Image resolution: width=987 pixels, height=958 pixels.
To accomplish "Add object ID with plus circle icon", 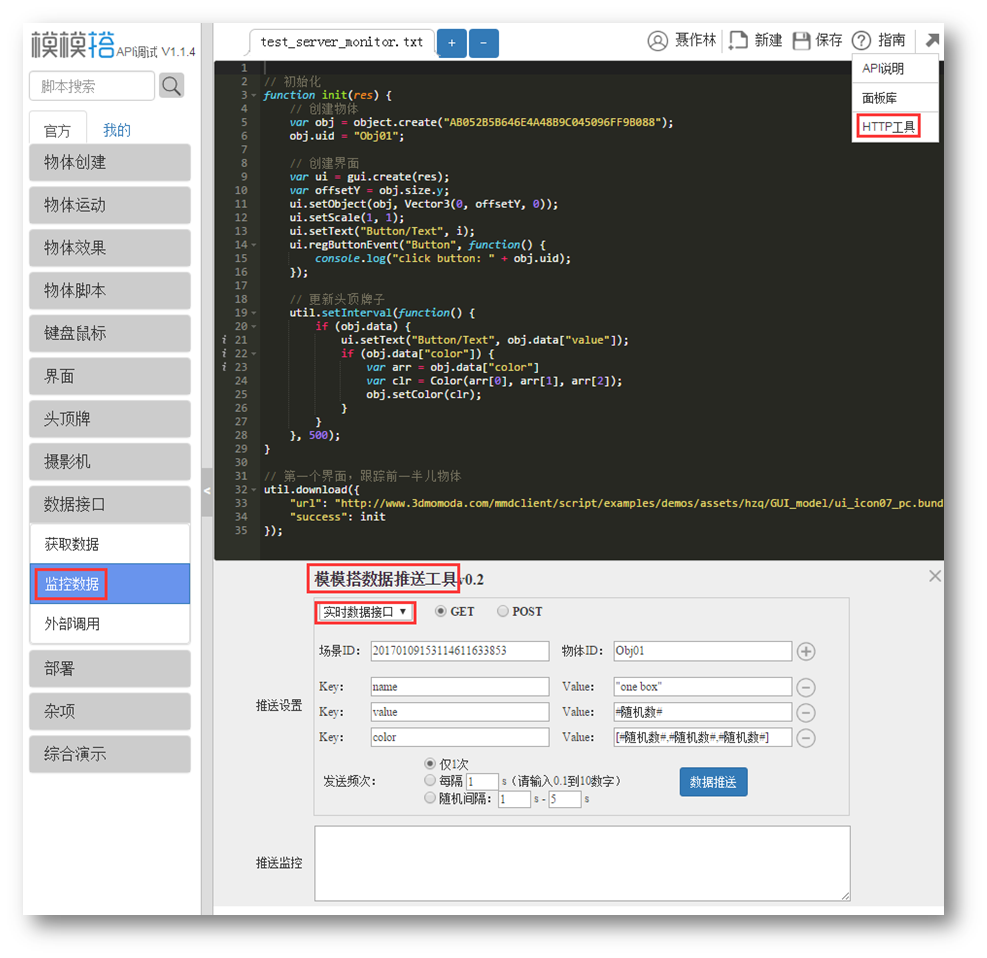I will pyautogui.click(x=806, y=651).
